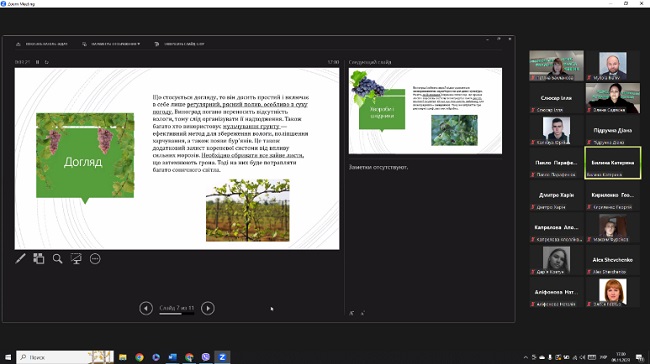Pause the presentation timer

tap(37, 62)
